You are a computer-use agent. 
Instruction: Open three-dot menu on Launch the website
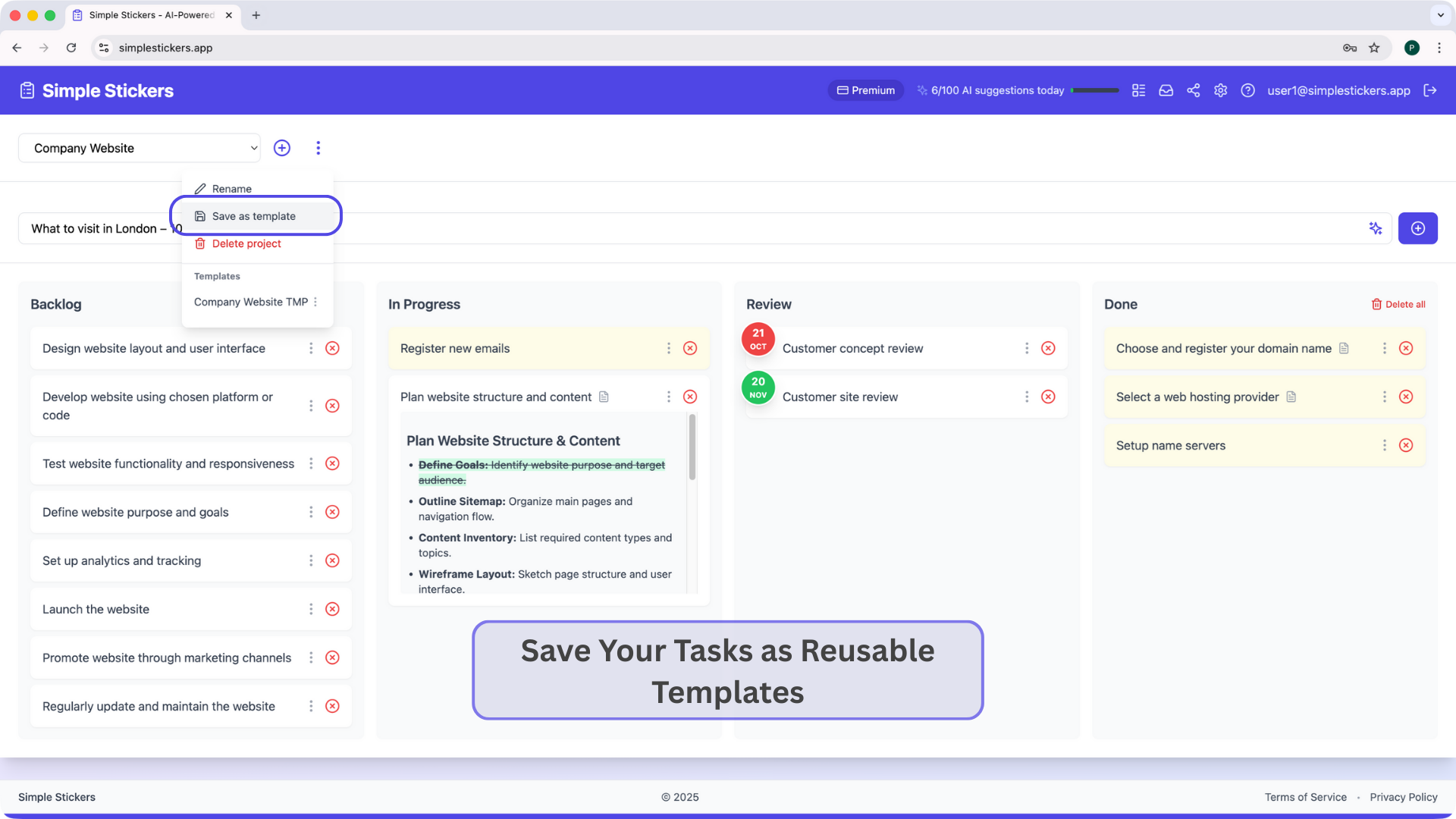311,609
